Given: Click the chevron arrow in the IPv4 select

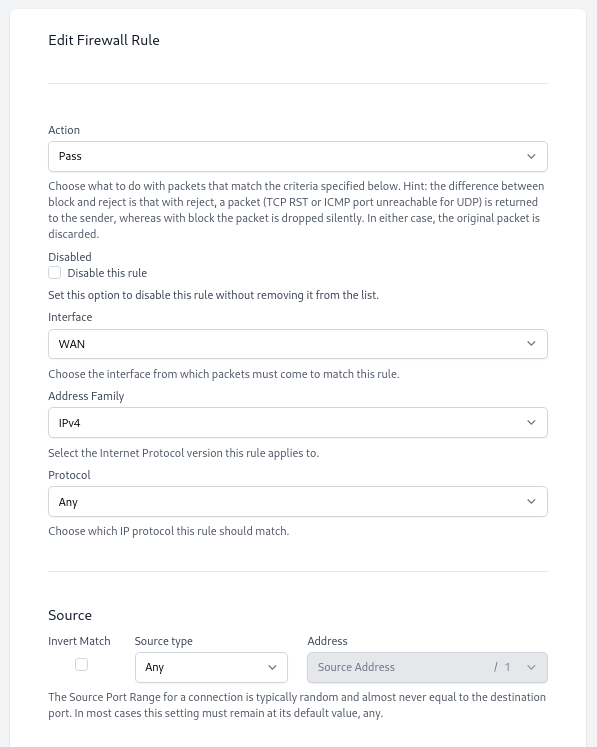Looking at the screenshot, I should (531, 423).
